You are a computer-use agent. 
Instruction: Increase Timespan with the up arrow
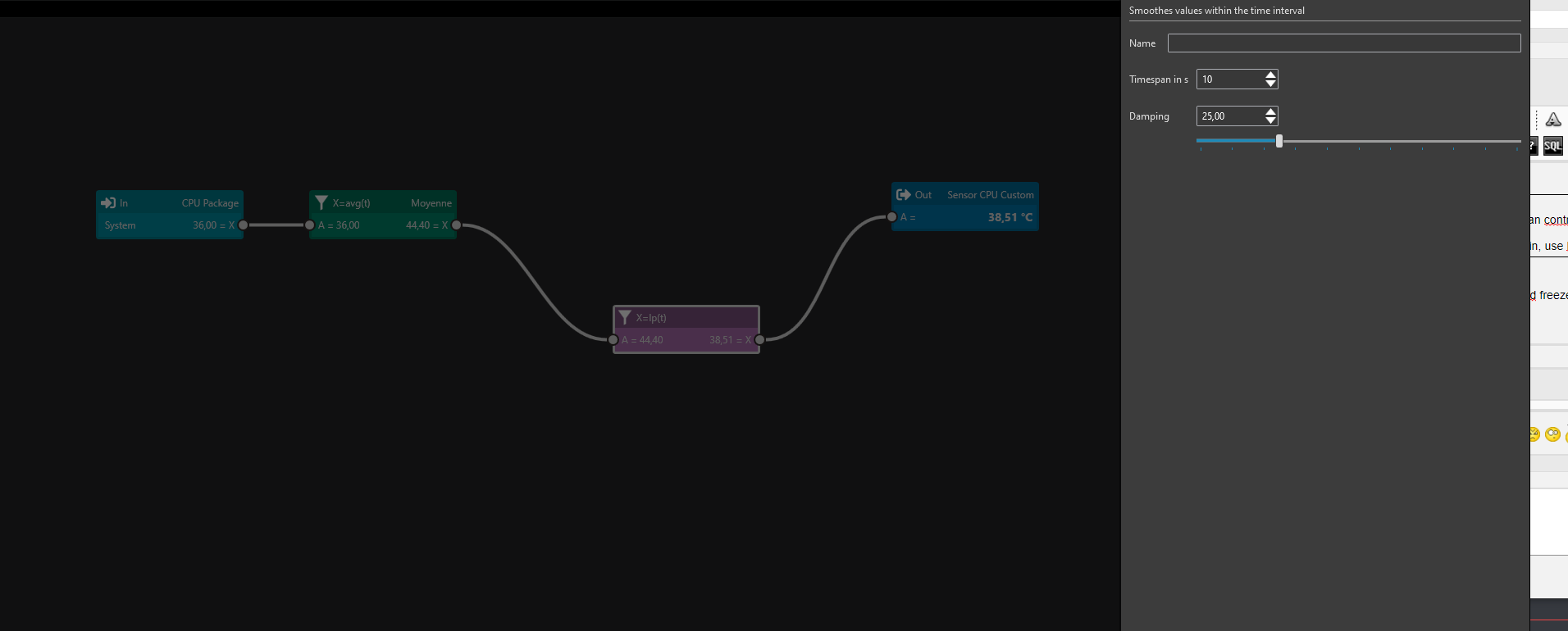pos(1271,75)
